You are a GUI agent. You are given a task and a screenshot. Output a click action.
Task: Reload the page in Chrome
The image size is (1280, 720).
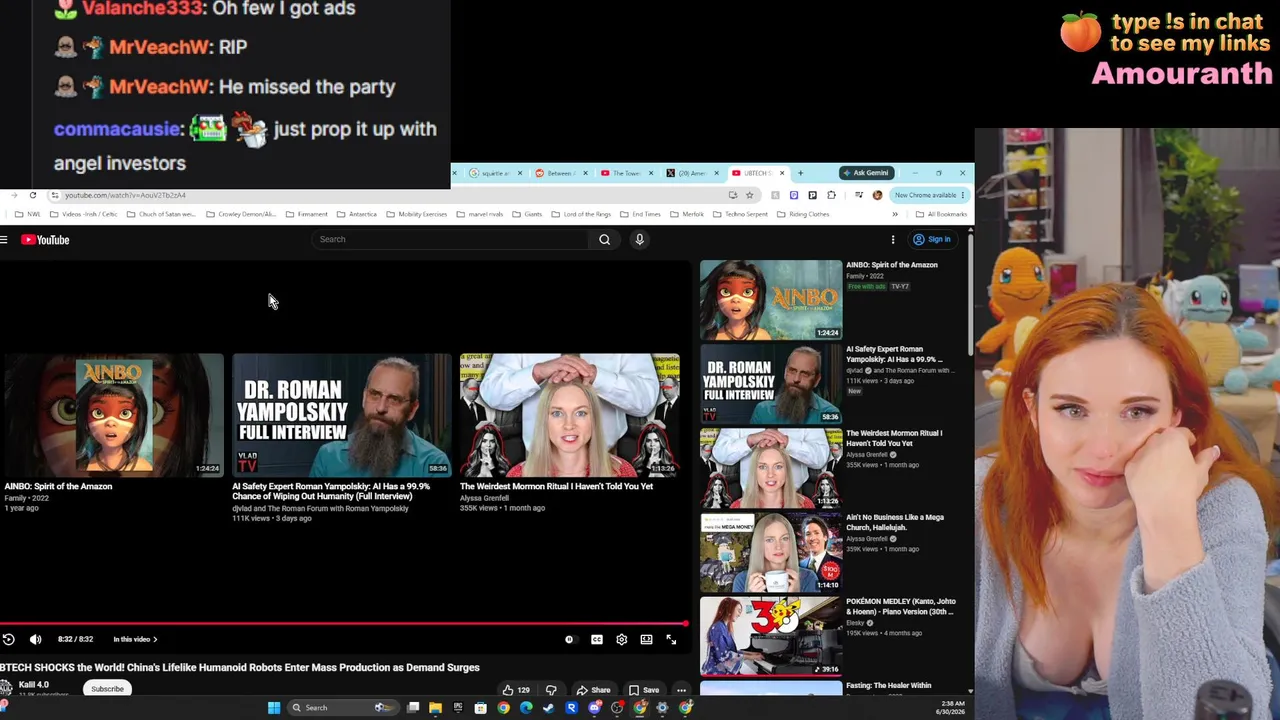[x=33, y=195]
